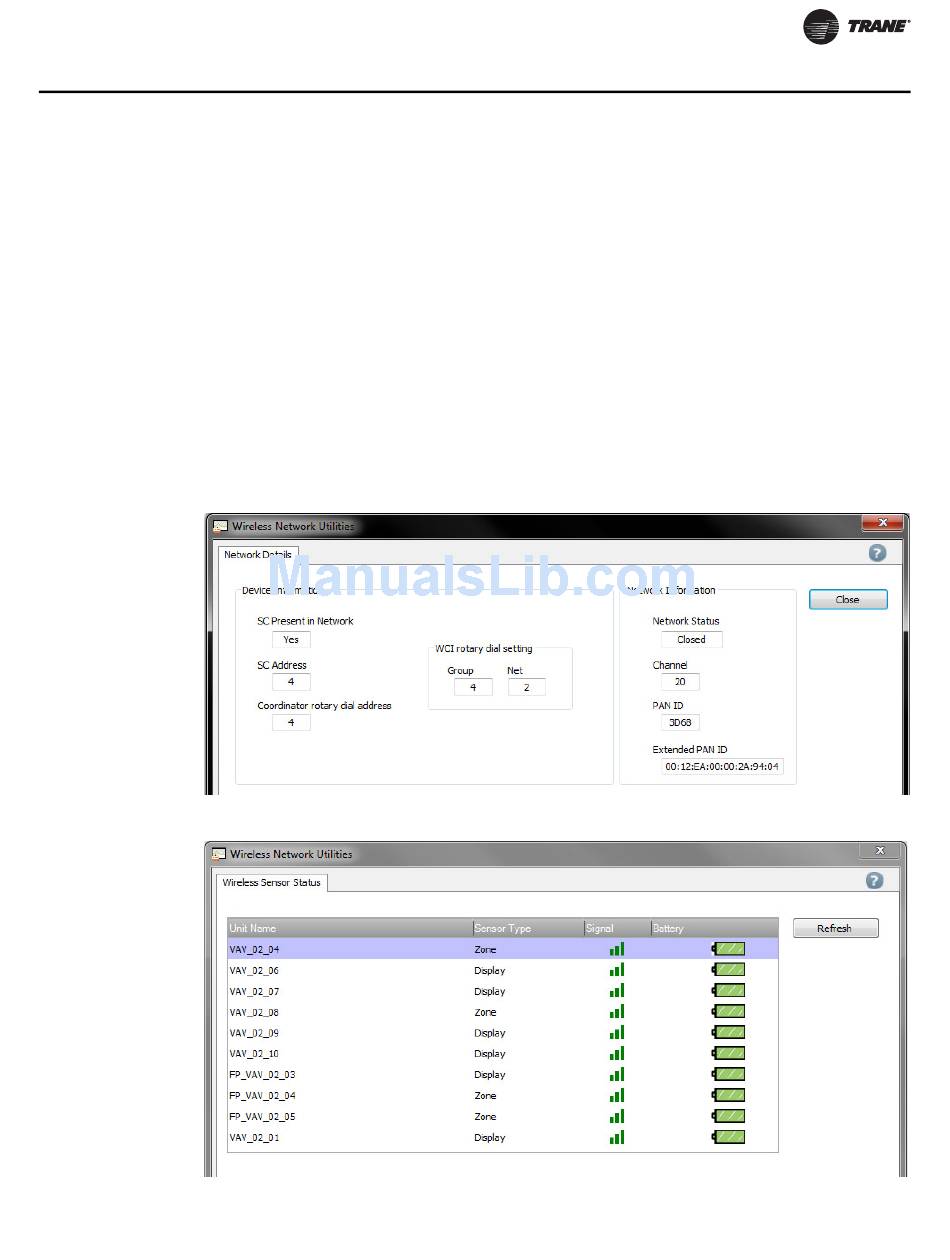Click the signal bars for FP_VAV_02_03

617,1075
